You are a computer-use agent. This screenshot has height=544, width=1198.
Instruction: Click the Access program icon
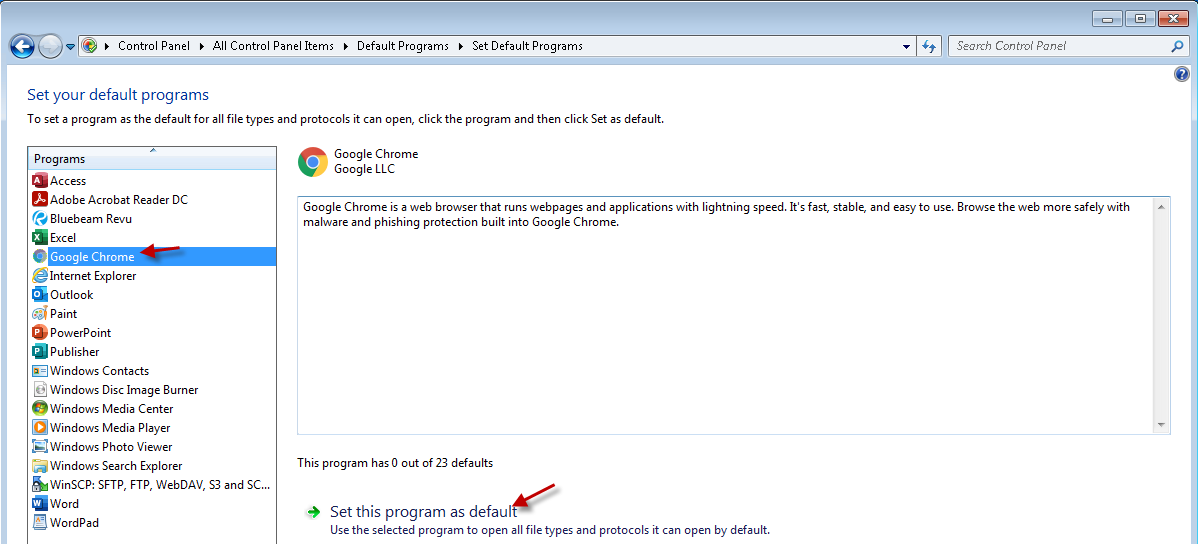pos(40,181)
